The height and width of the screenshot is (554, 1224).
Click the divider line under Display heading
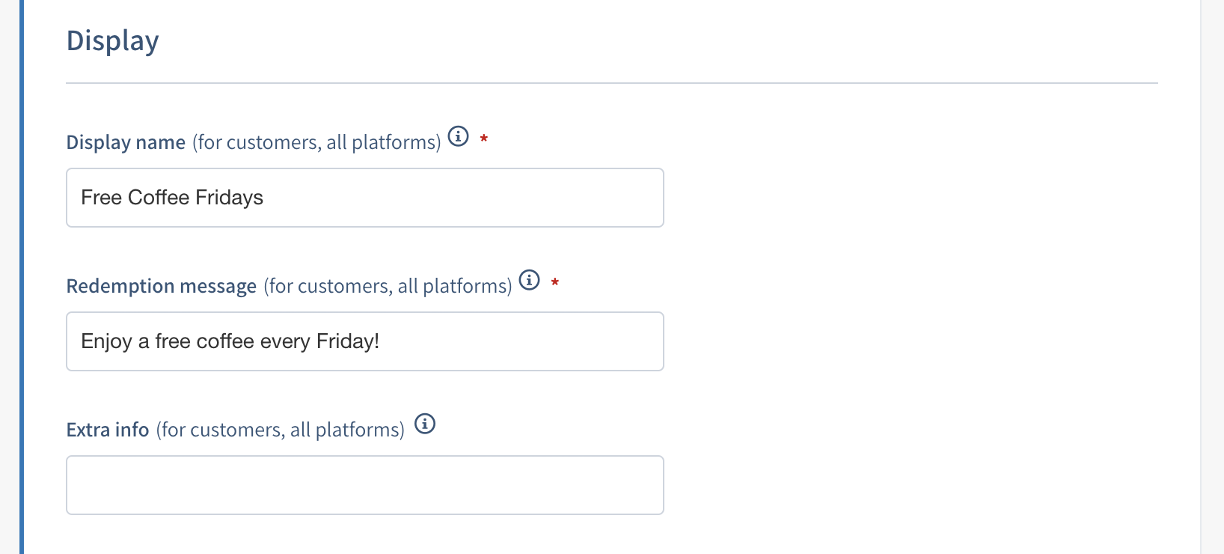(611, 83)
